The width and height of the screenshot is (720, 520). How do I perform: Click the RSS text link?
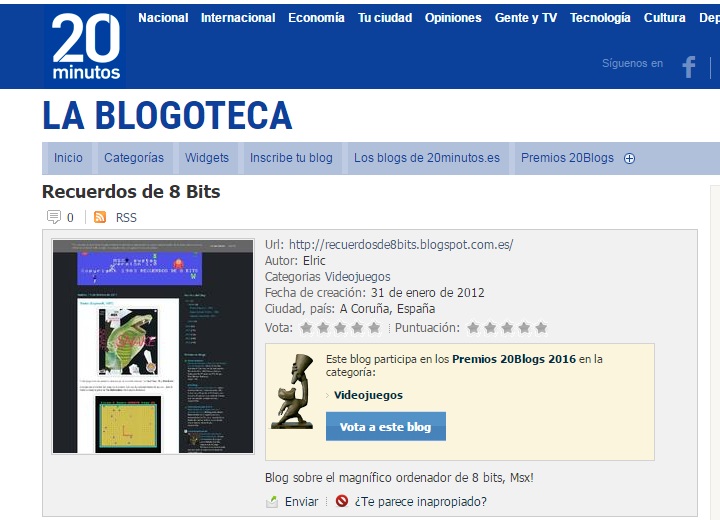pyautogui.click(x=126, y=217)
